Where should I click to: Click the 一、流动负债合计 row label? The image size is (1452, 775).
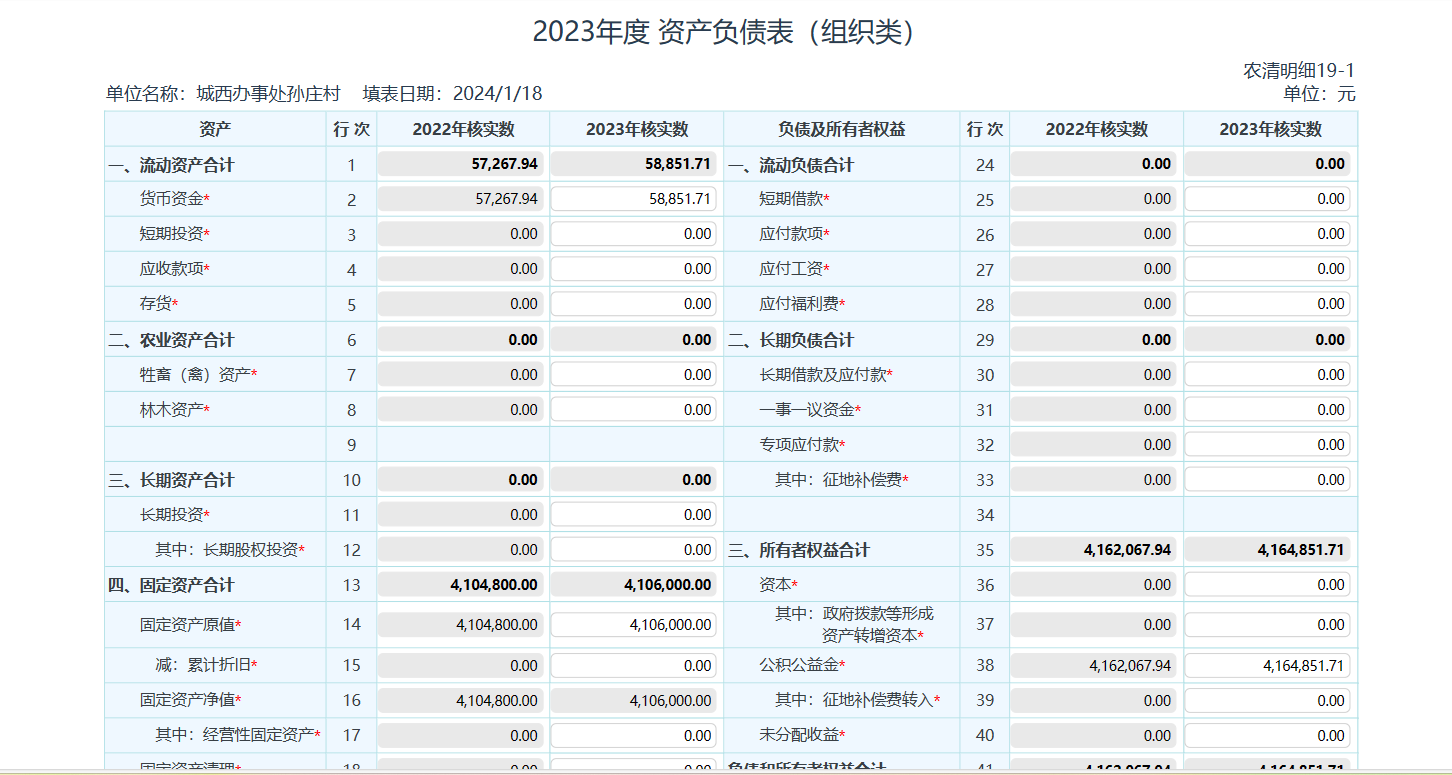tap(791, 165)
